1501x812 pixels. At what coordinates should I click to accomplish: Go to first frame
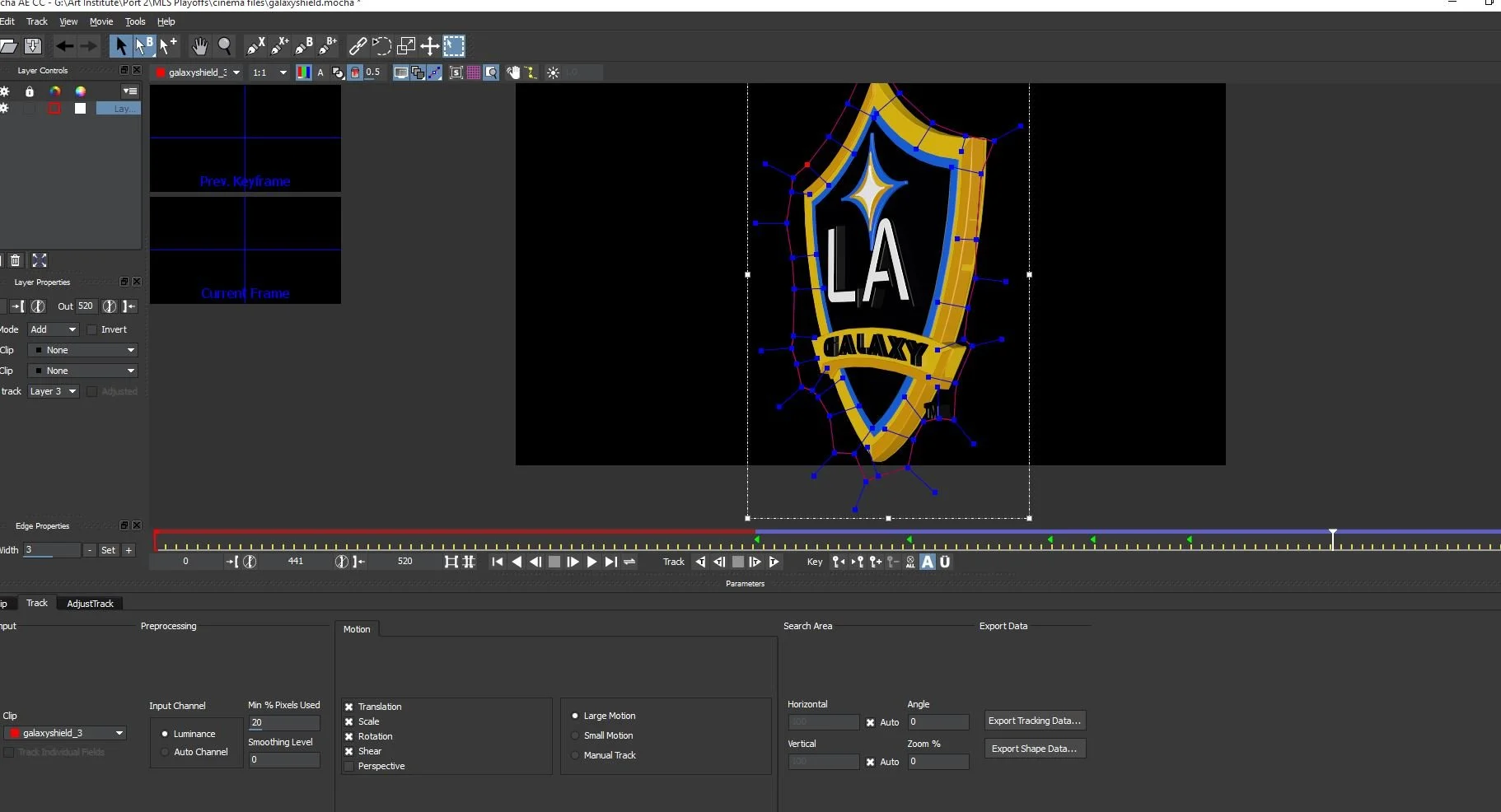coord(497,562)
